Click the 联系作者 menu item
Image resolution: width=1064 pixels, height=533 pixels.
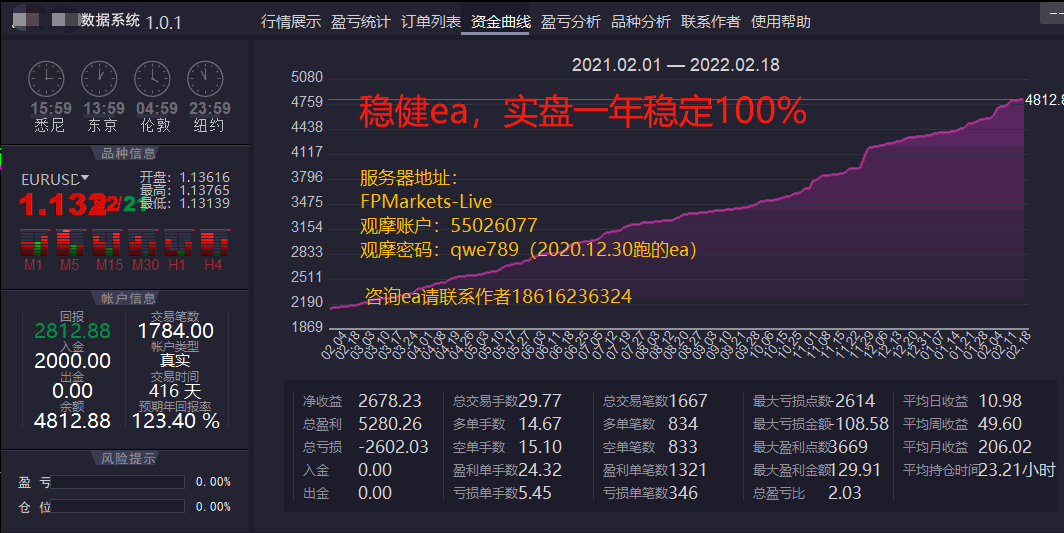click(x=711, y=21)
